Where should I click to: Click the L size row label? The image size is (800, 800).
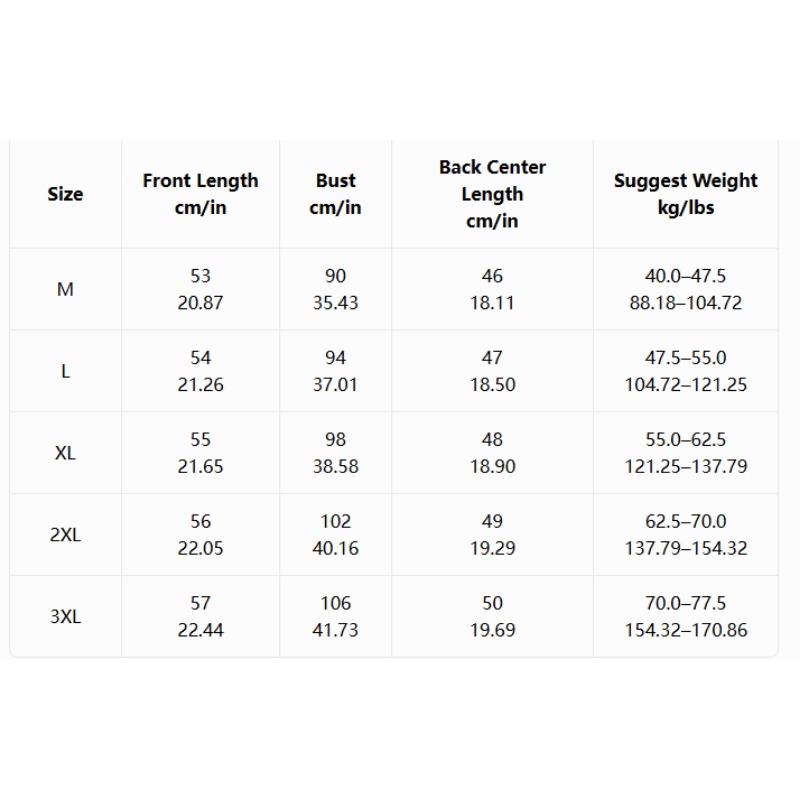[x=65, y=371]
